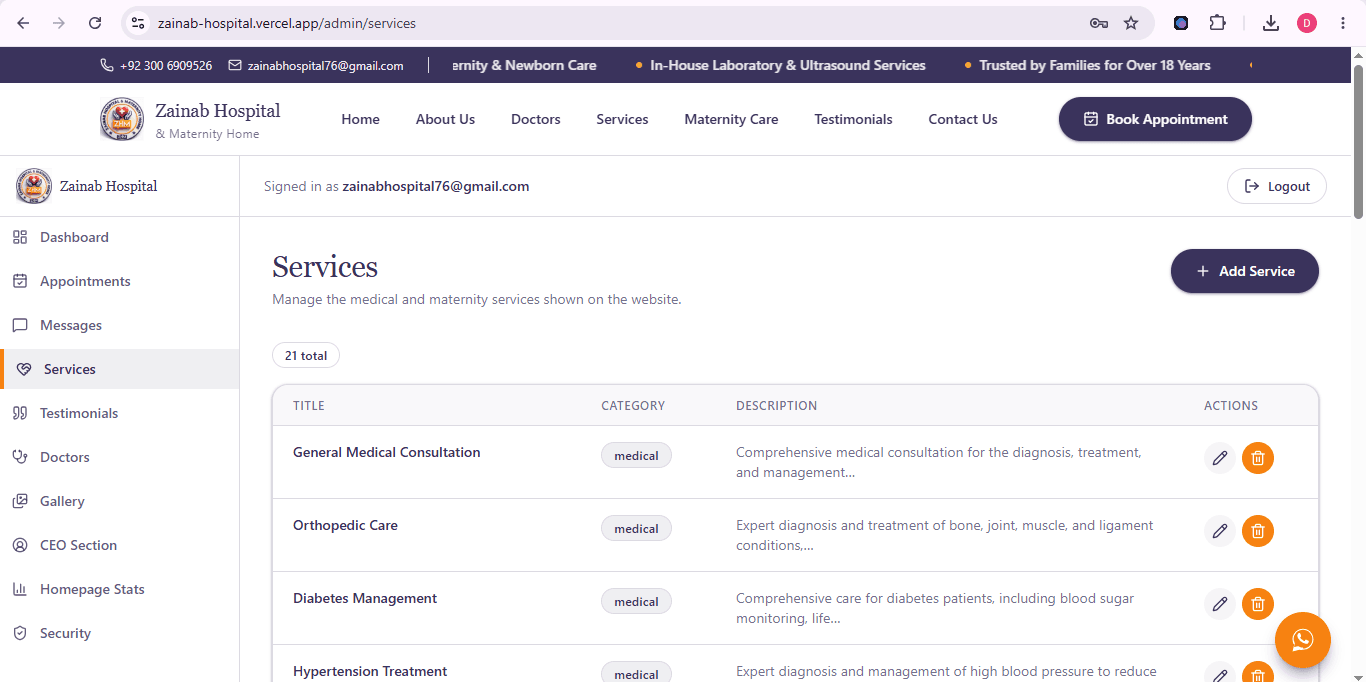Open Dashboard in the sidebar
Screen dimensions: 1366x682
(120, 237)
